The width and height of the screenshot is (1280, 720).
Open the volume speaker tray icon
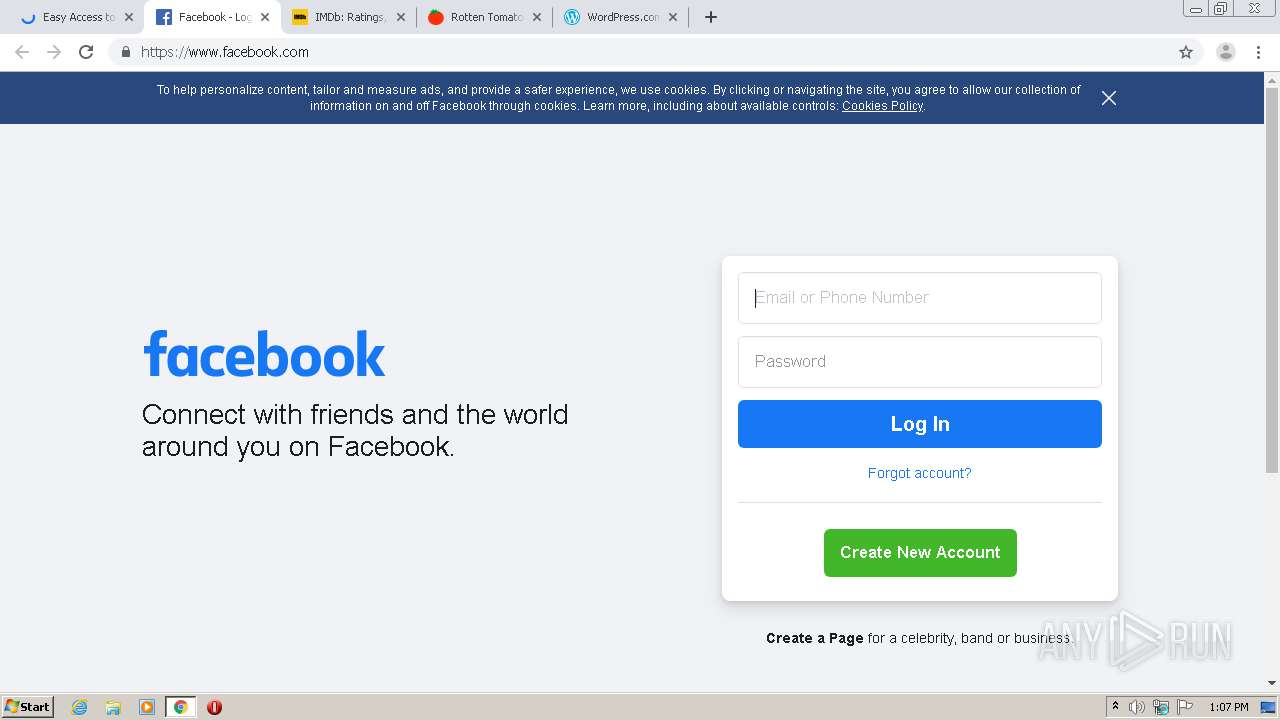click(1137, 707)
